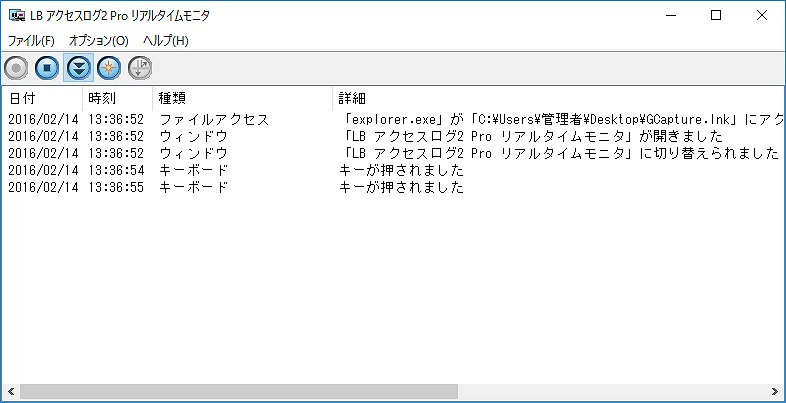This screenshot has width=786, height=403.
Task: Click the horizontal scrollbar left arrow
Action: click(x=11, y=391)
